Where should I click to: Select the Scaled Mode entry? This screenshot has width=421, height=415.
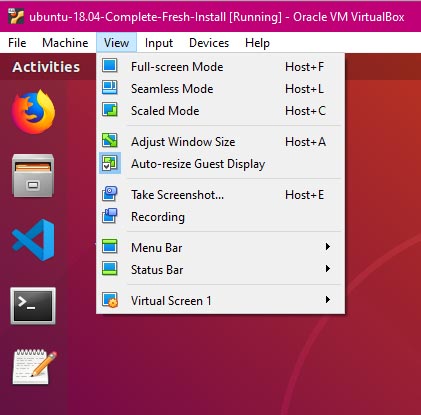coord(220,111)
